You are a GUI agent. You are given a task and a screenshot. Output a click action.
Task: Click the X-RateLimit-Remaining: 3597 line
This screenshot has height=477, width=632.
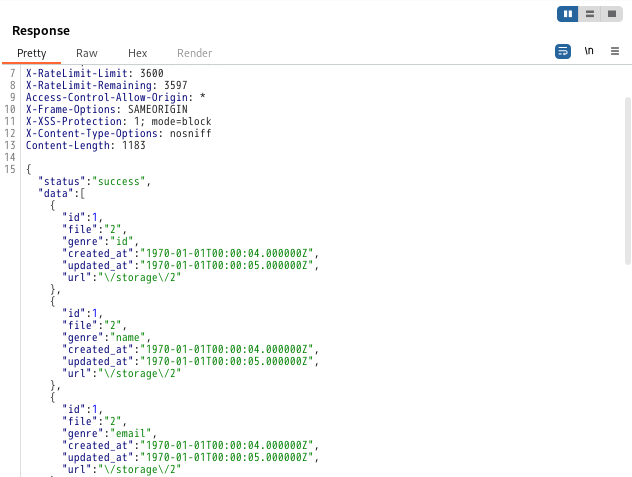click(x=106, y=85)
